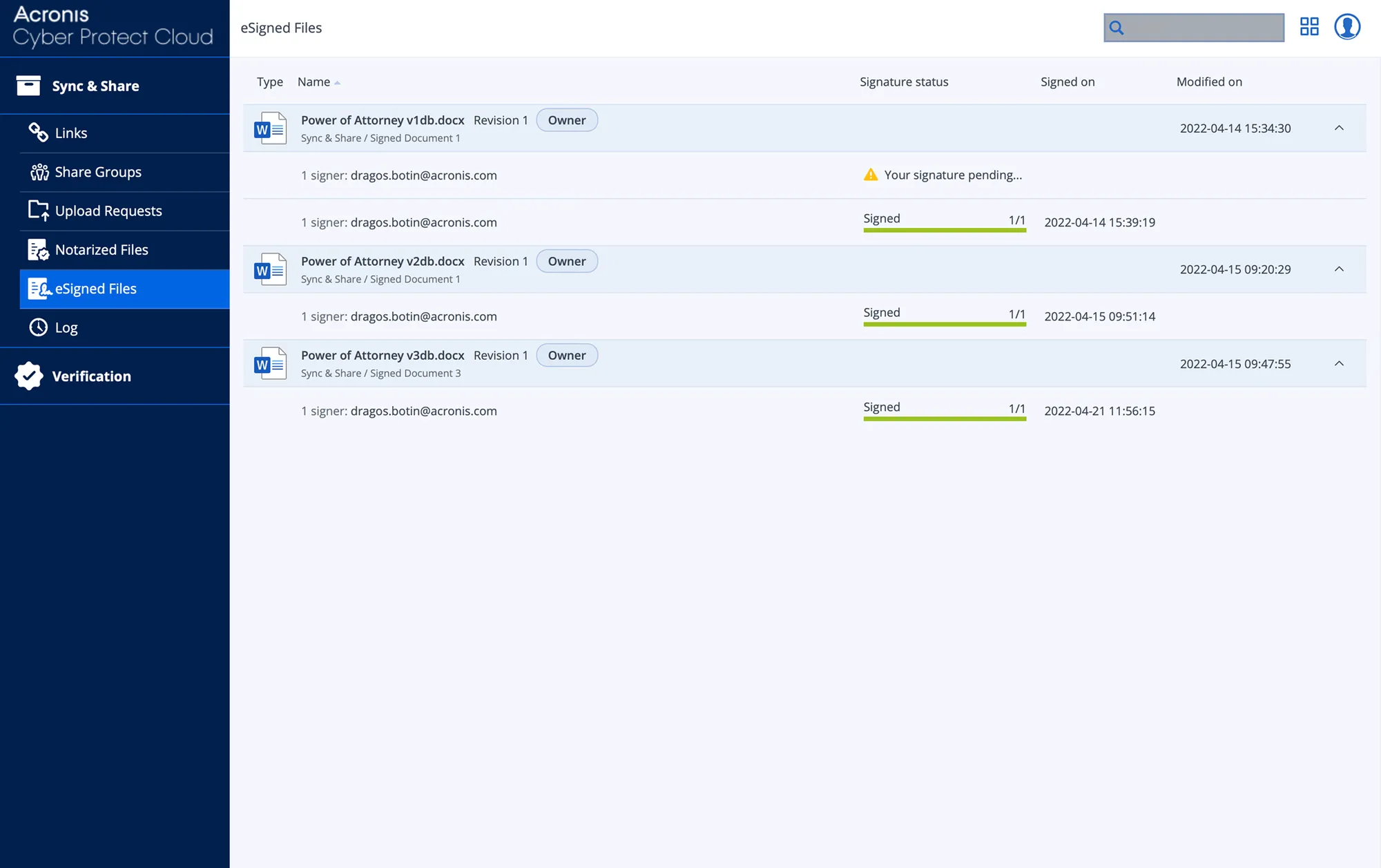Viewport: 1381px width, 868px height.
Task: Switch to the Sync & Share section
Action: tap(95, 86)
